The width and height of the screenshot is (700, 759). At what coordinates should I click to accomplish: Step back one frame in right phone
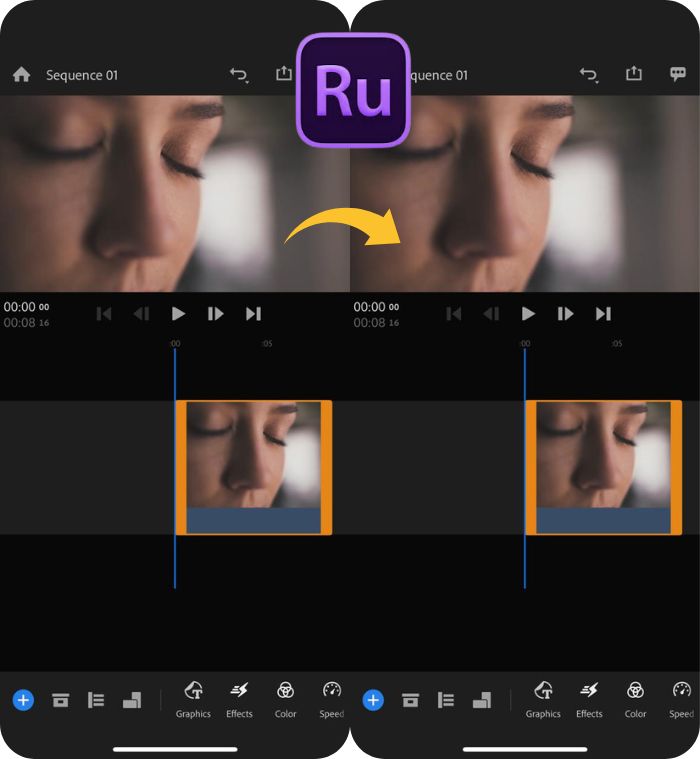click(x=491, y=314)
